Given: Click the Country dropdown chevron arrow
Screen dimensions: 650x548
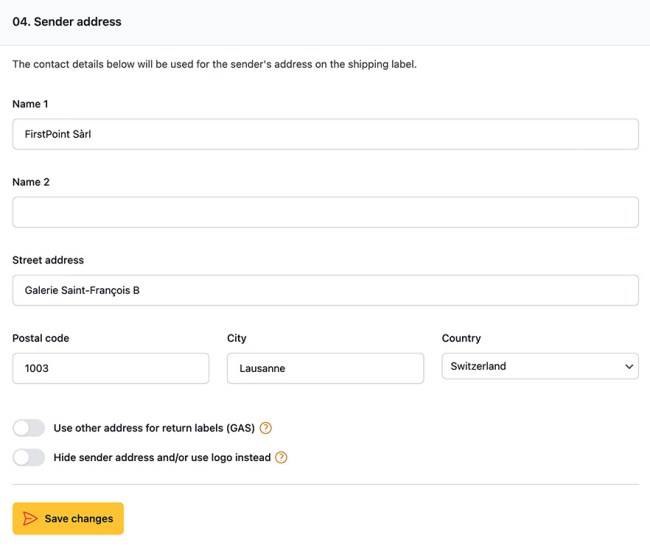Looking at the screenshot, I should coord(628,367).
